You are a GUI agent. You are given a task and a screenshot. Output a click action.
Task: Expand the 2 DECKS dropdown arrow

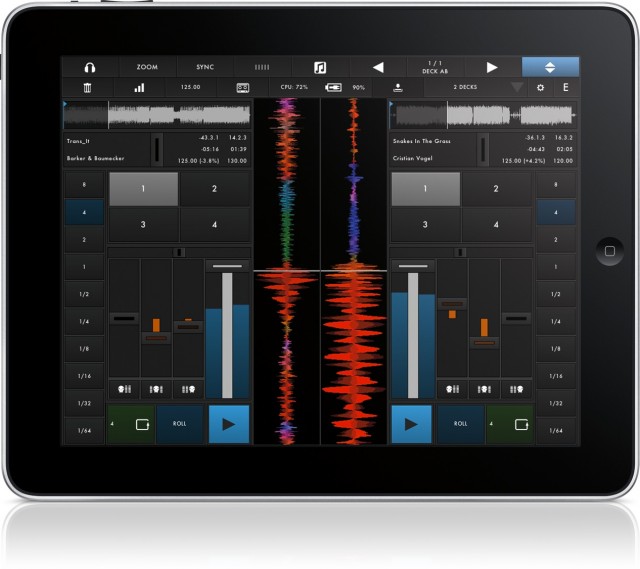click(x=516, y=88)
